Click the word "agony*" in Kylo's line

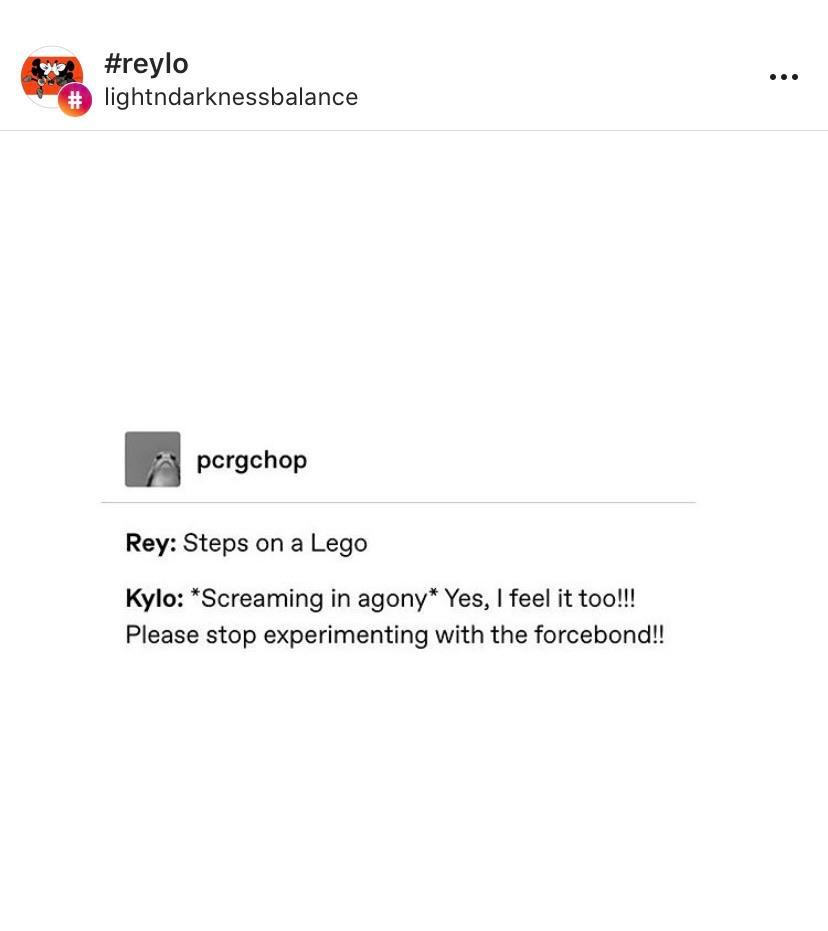coord(398,599)
